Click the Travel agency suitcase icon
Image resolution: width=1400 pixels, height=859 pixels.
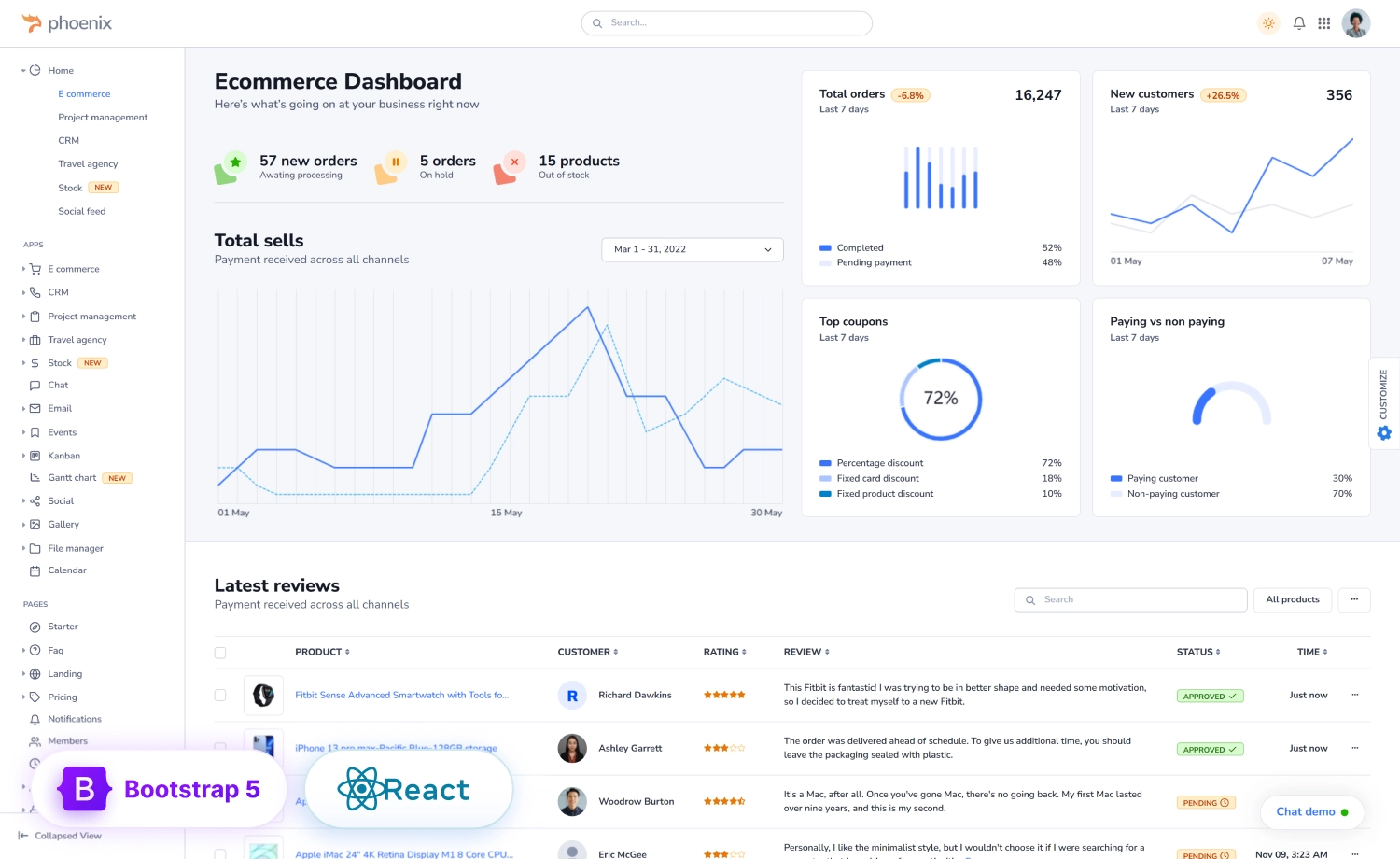coord(35,340)
